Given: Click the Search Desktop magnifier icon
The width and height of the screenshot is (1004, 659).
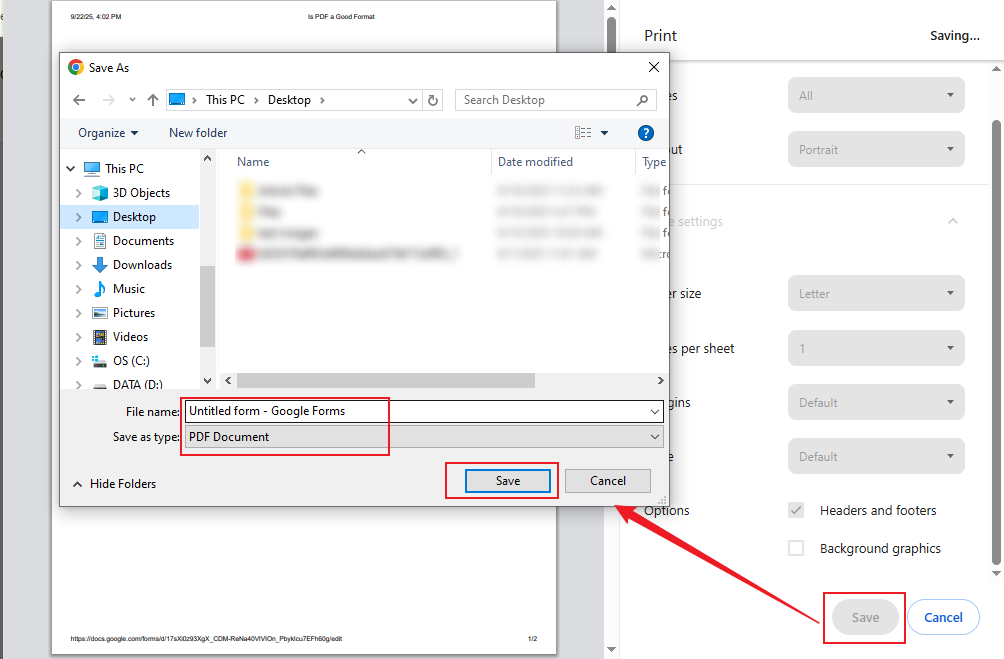Looking at the screenshot, I should pos(642,100).
